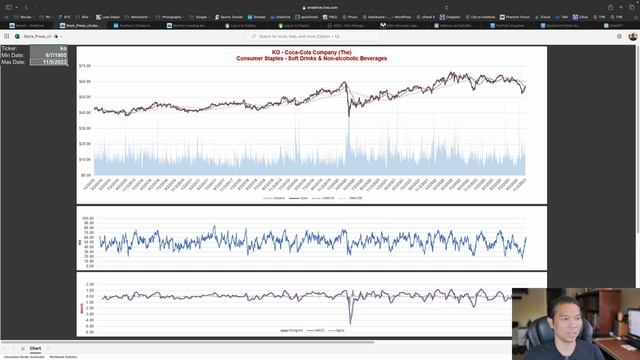Image resolution: width=640 pixels, height=360 pixels.
Task: Open the Retirement bookmarks folder
Action: [137, 17]
